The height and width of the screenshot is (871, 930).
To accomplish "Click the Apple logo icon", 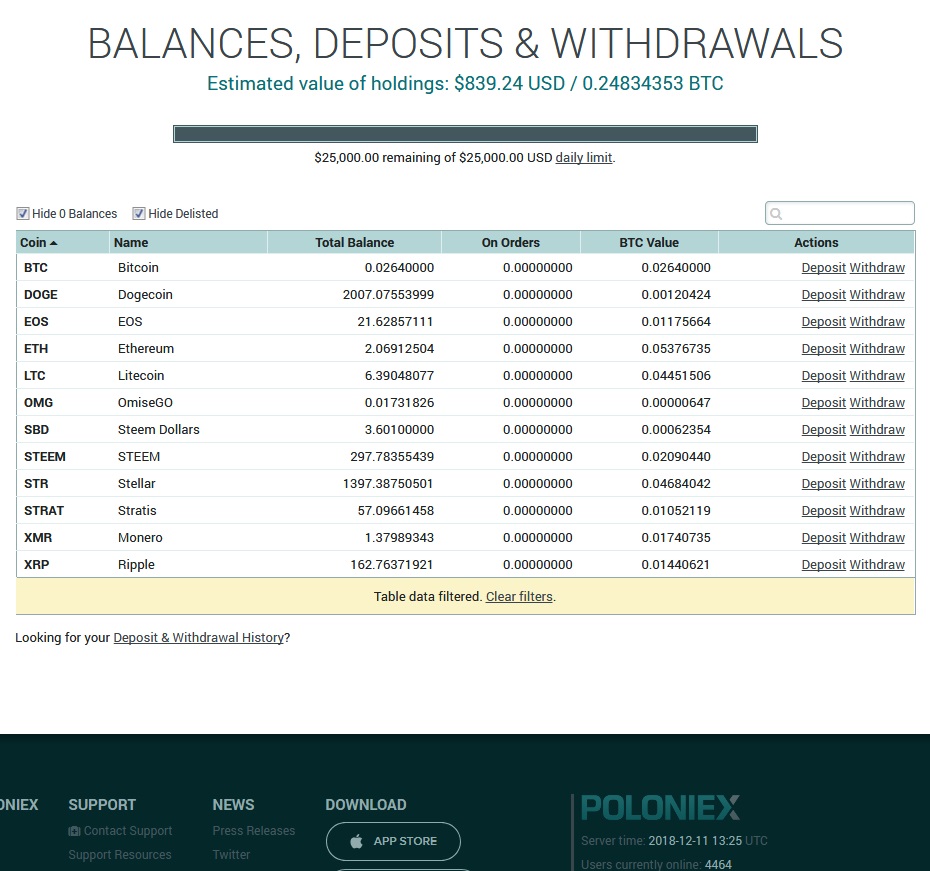I will point(356,841).
